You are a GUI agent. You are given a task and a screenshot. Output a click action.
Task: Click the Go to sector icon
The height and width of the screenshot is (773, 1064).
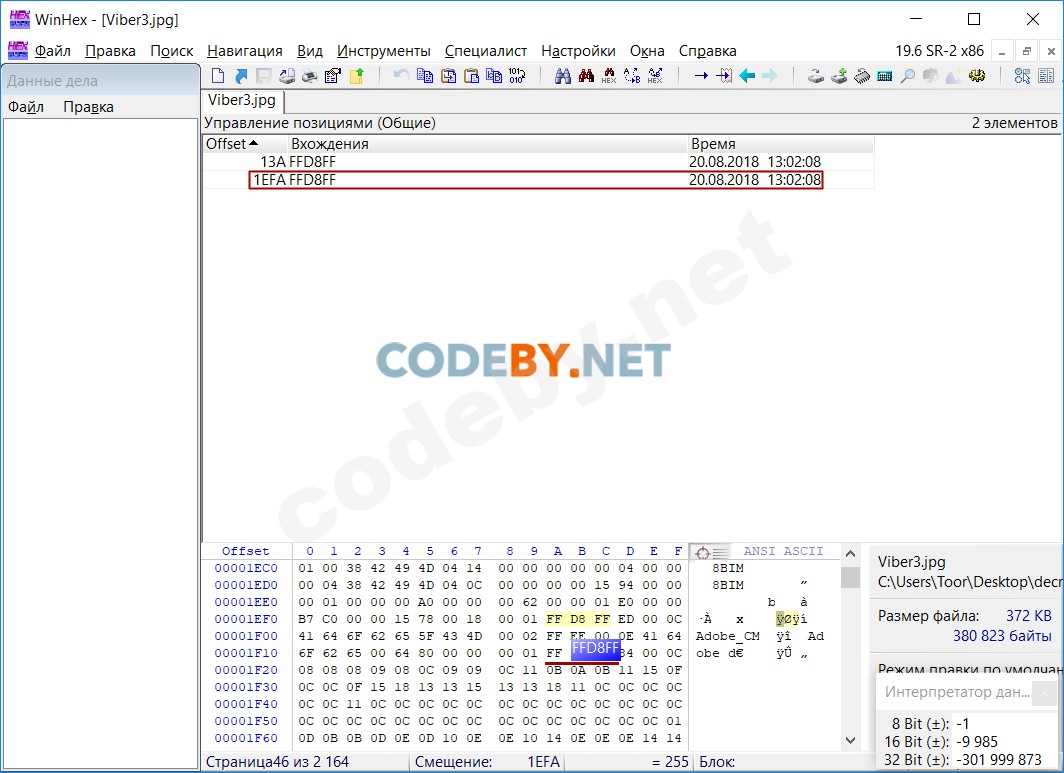pyautogui.click(x=724, y=75)
